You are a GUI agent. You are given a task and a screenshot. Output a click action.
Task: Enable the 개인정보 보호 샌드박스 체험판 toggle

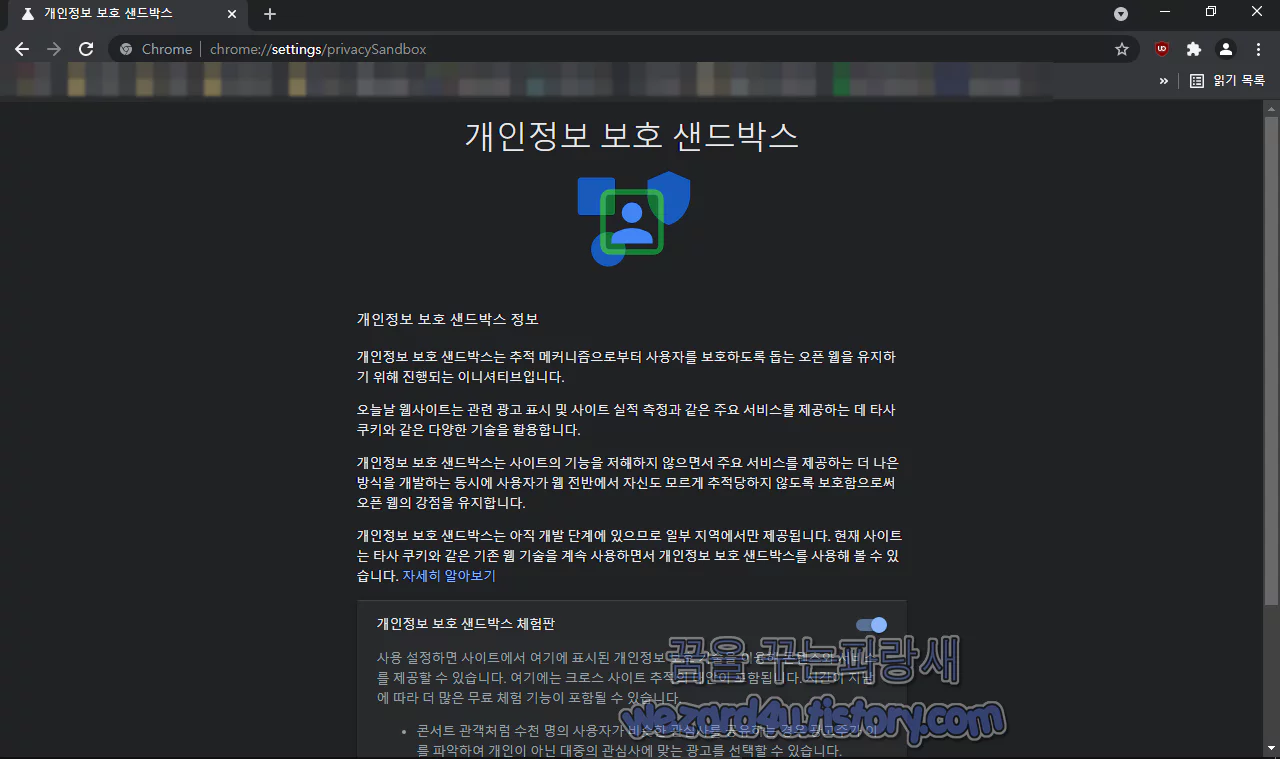tap(871, 624)
